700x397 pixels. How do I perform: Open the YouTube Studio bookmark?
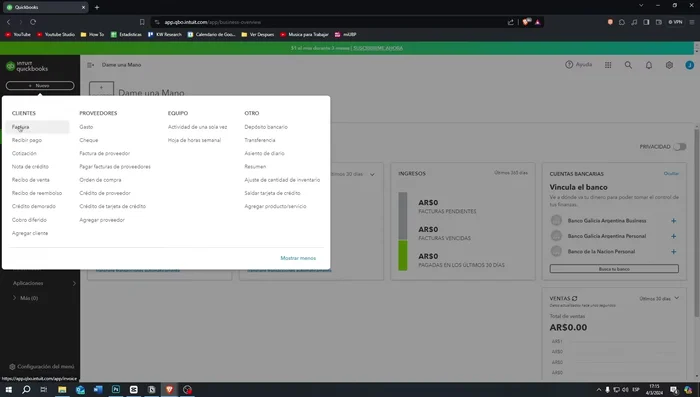(56, 34)
